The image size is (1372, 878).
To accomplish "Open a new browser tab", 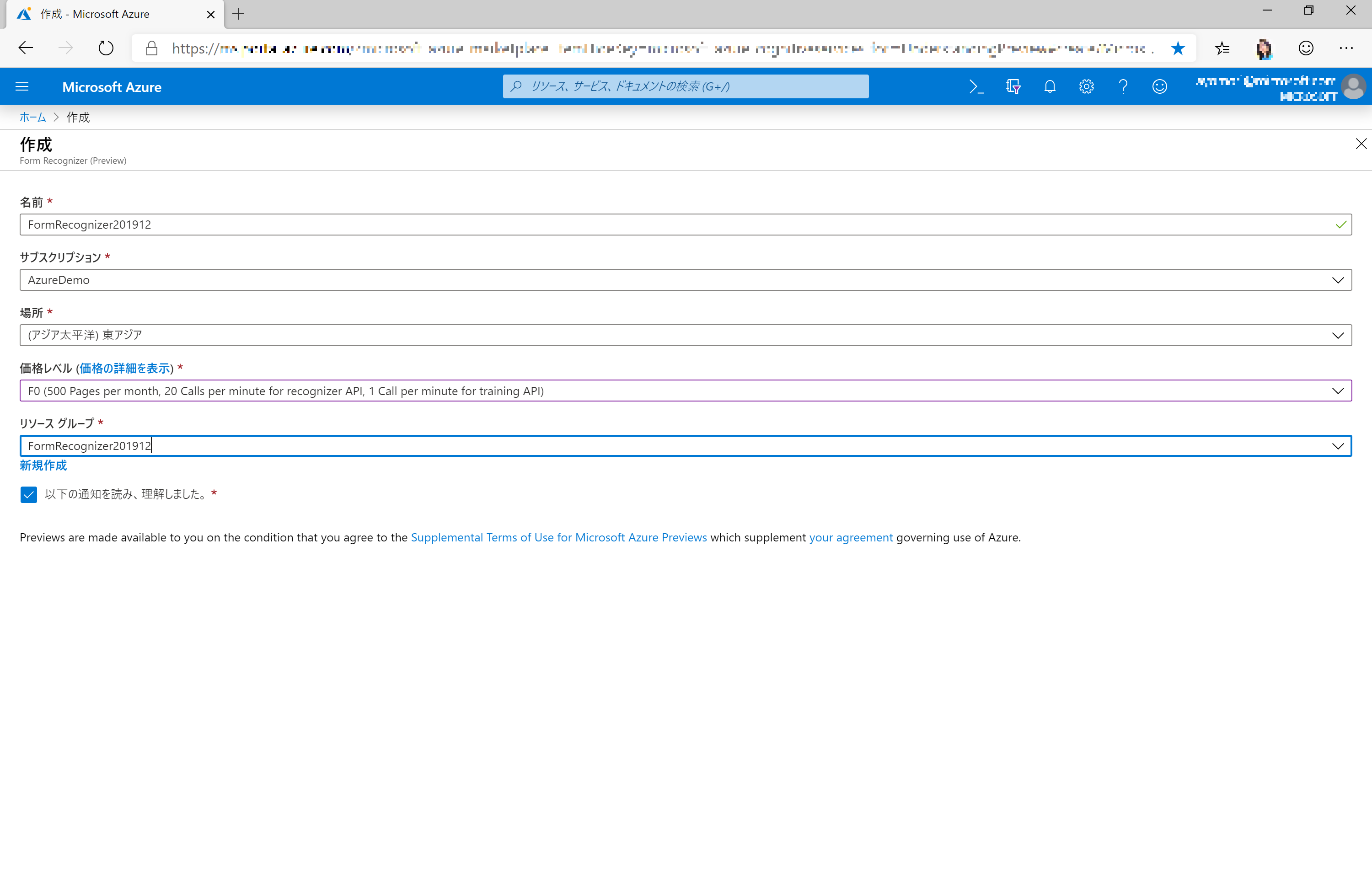I will click(x=238, y=14).
